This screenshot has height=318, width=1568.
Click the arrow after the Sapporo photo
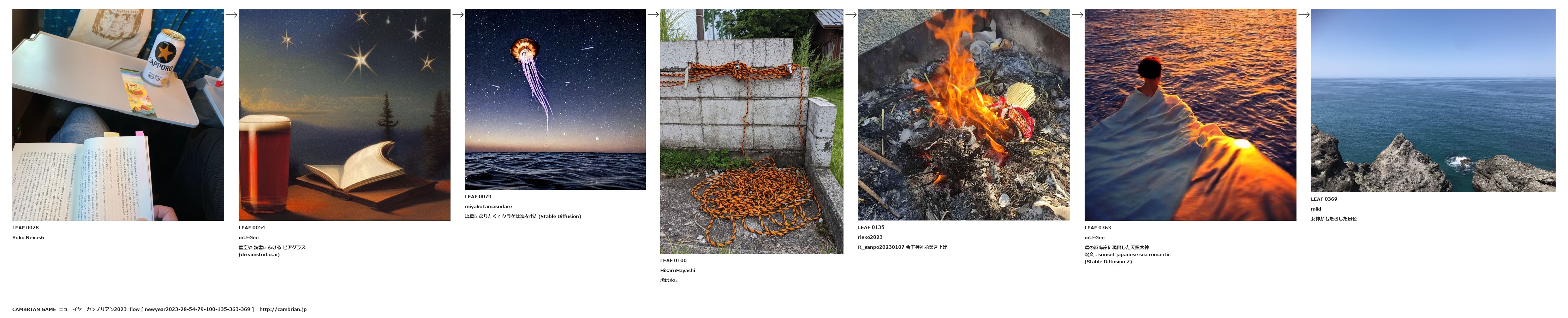point(231,14)
